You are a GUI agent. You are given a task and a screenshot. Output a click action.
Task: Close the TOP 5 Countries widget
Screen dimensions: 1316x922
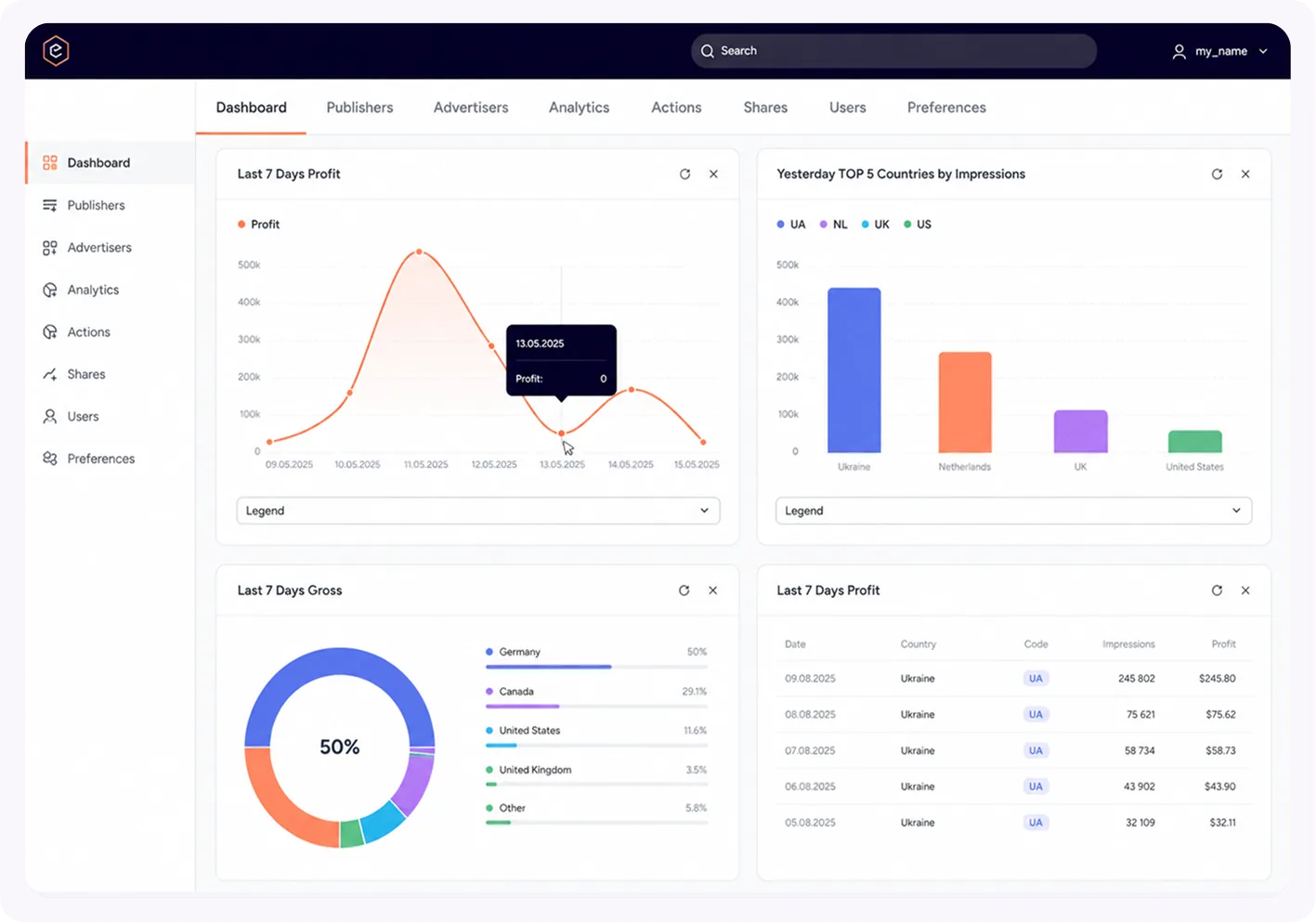click(1245, 174)
